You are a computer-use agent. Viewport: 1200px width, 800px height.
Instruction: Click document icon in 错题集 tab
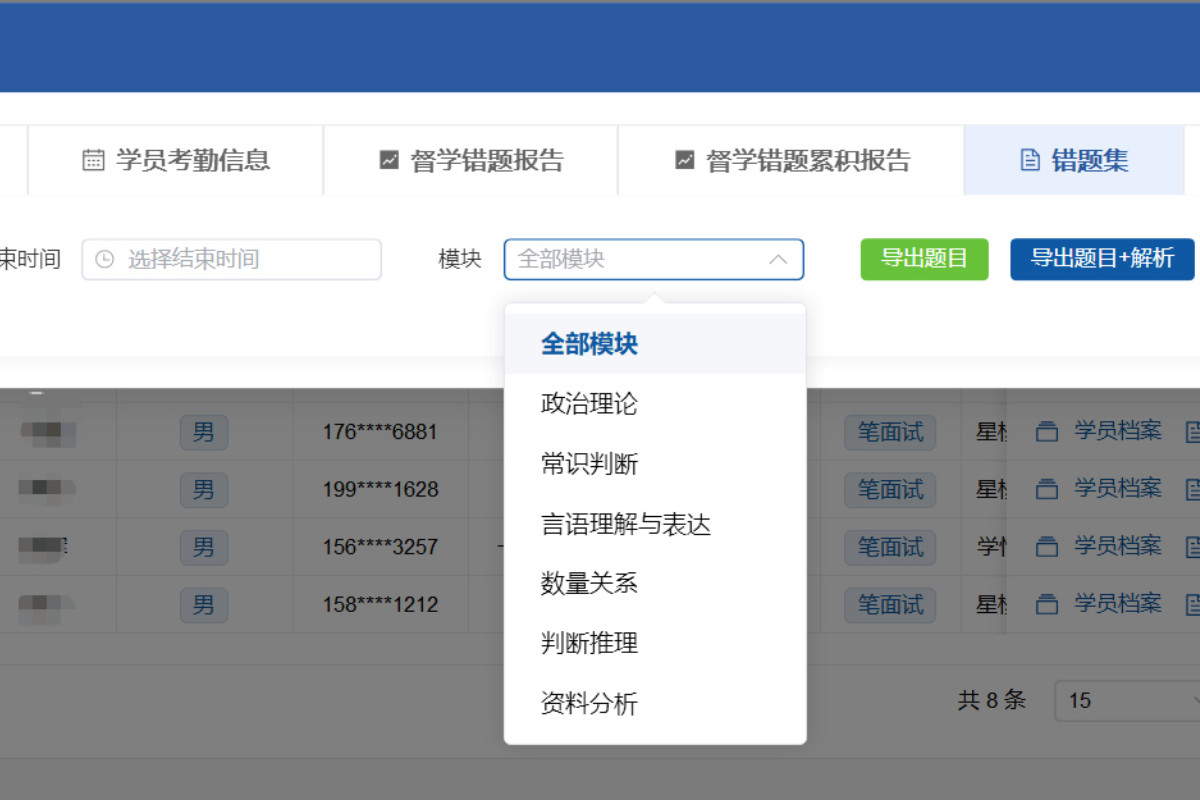click(1029, 160)
